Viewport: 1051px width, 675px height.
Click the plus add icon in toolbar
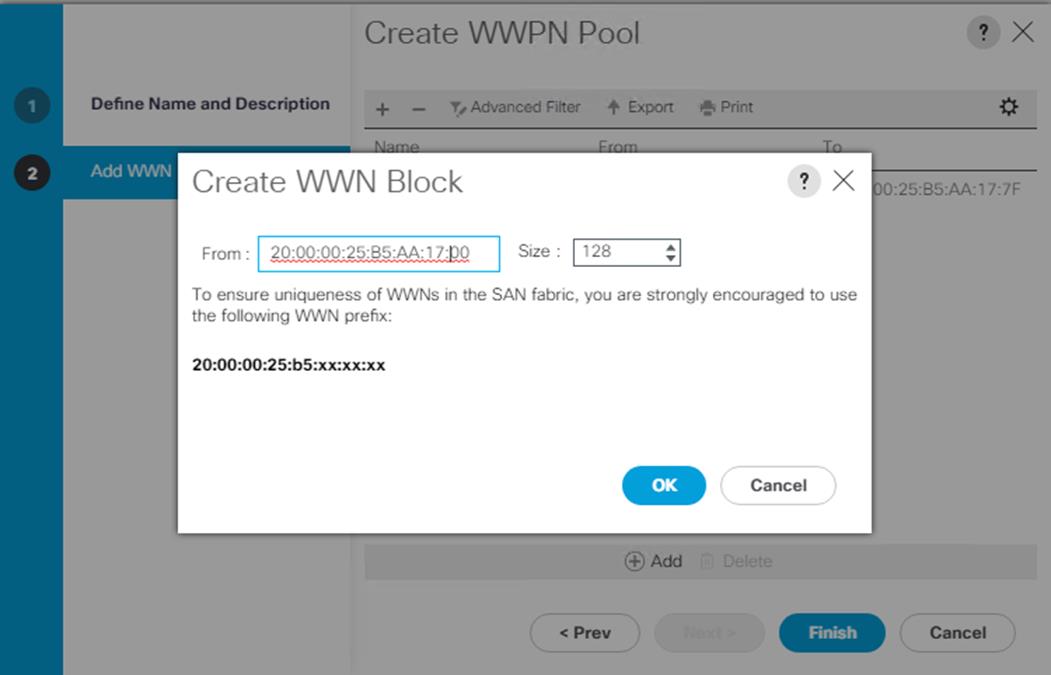(x=382, y=109)
